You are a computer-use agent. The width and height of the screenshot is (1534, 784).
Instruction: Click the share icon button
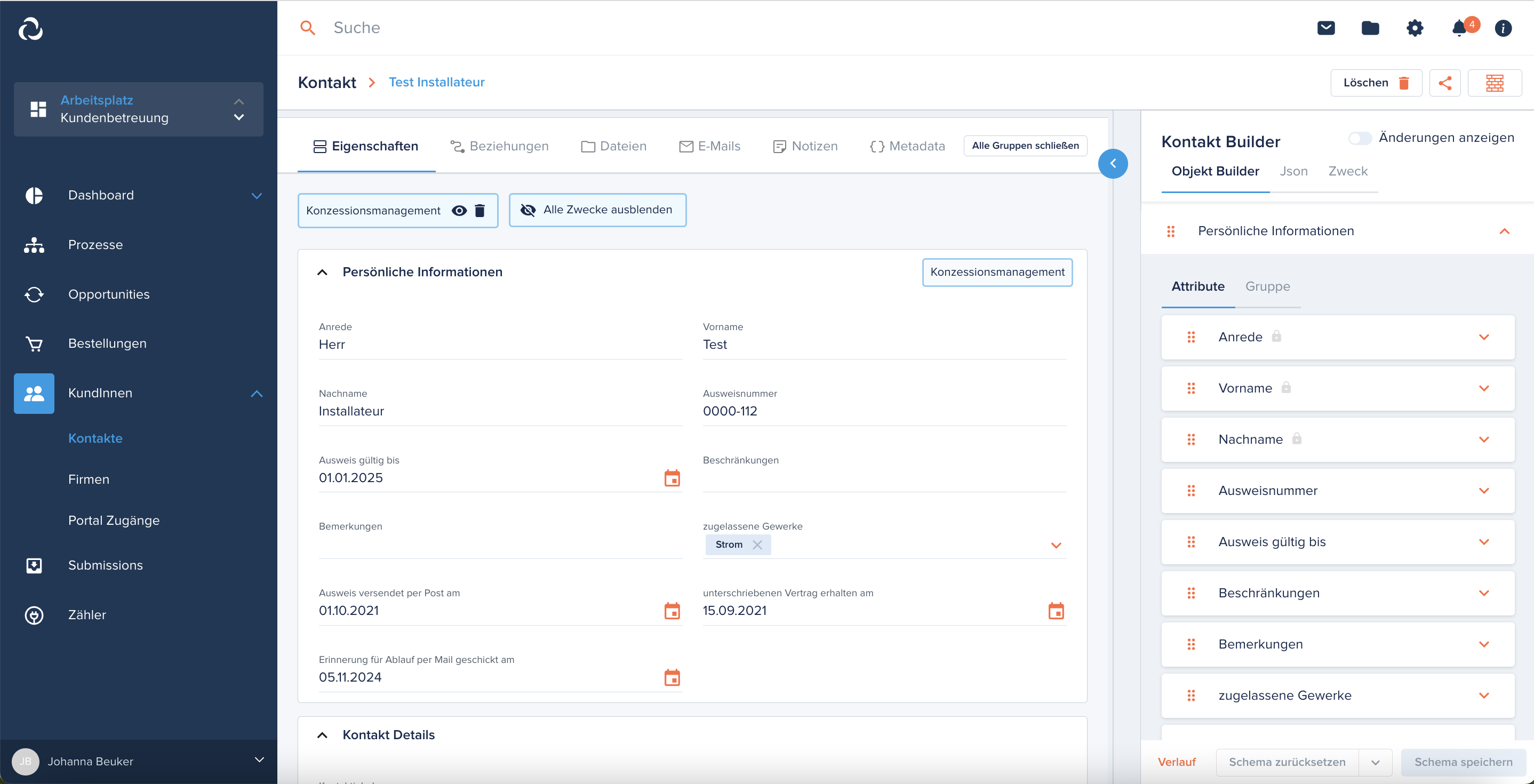tap(1445, 83)
